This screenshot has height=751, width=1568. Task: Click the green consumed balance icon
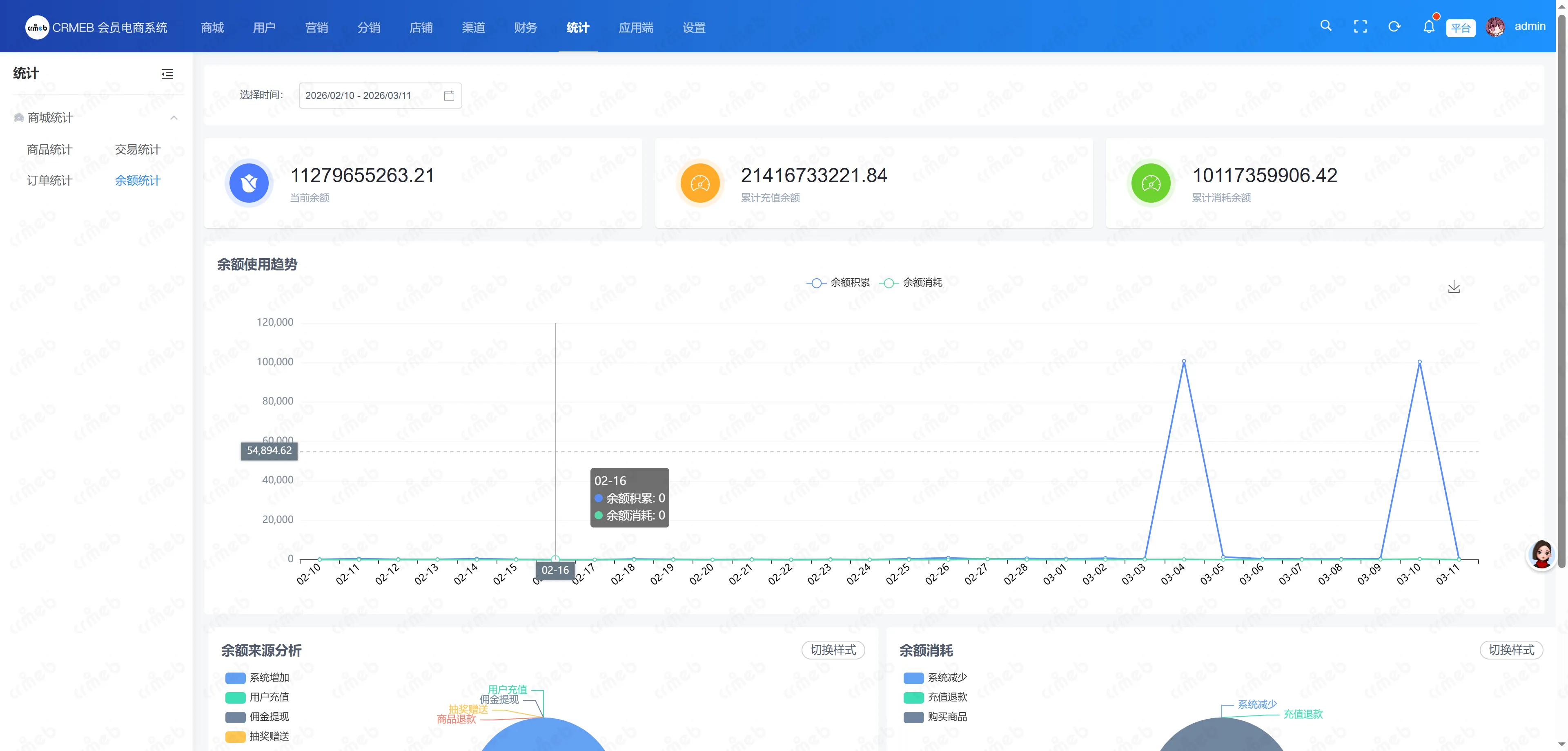[x=1151, y=183]
